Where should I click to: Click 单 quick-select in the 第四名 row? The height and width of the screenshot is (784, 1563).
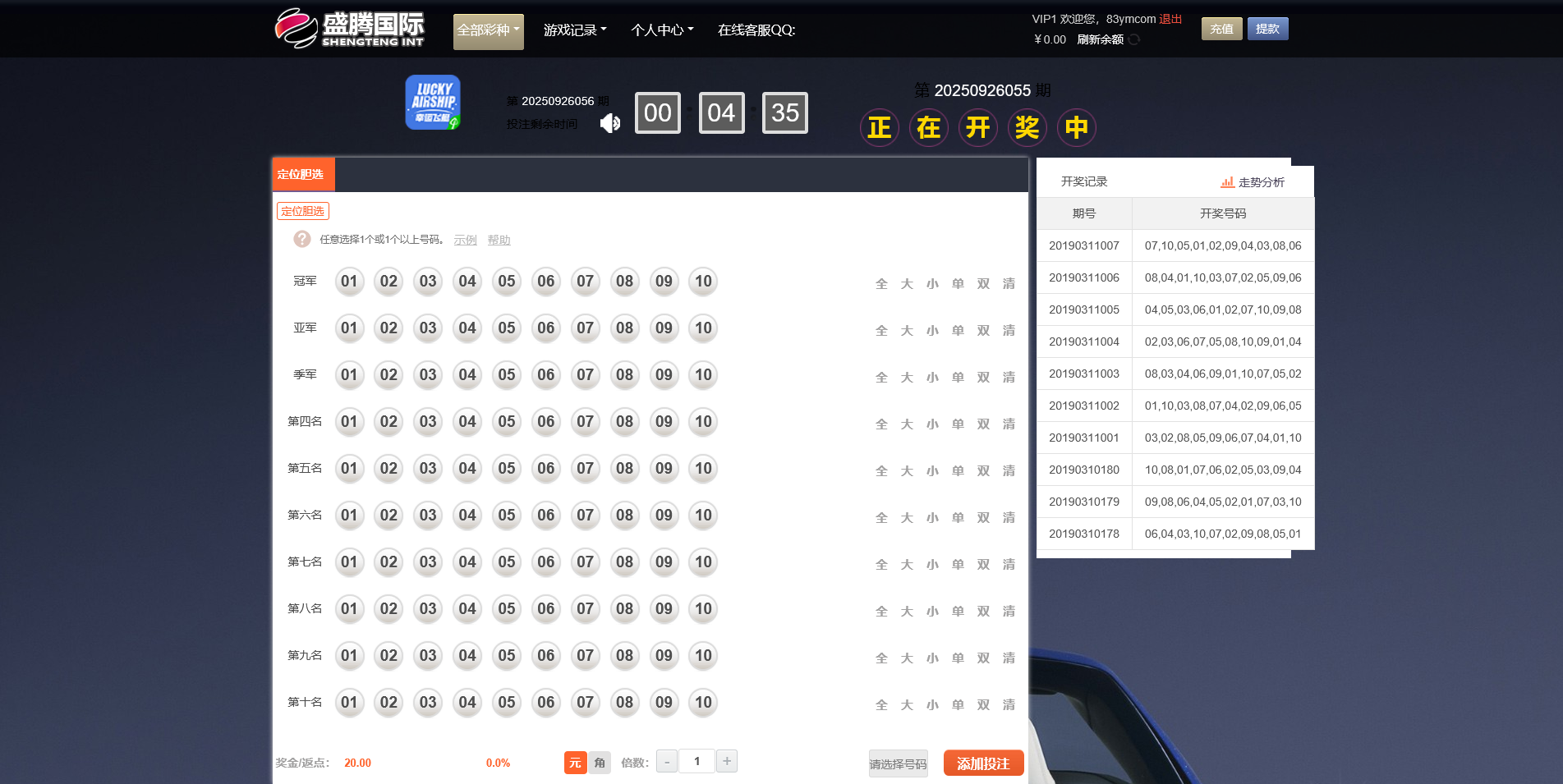point(958,424)
